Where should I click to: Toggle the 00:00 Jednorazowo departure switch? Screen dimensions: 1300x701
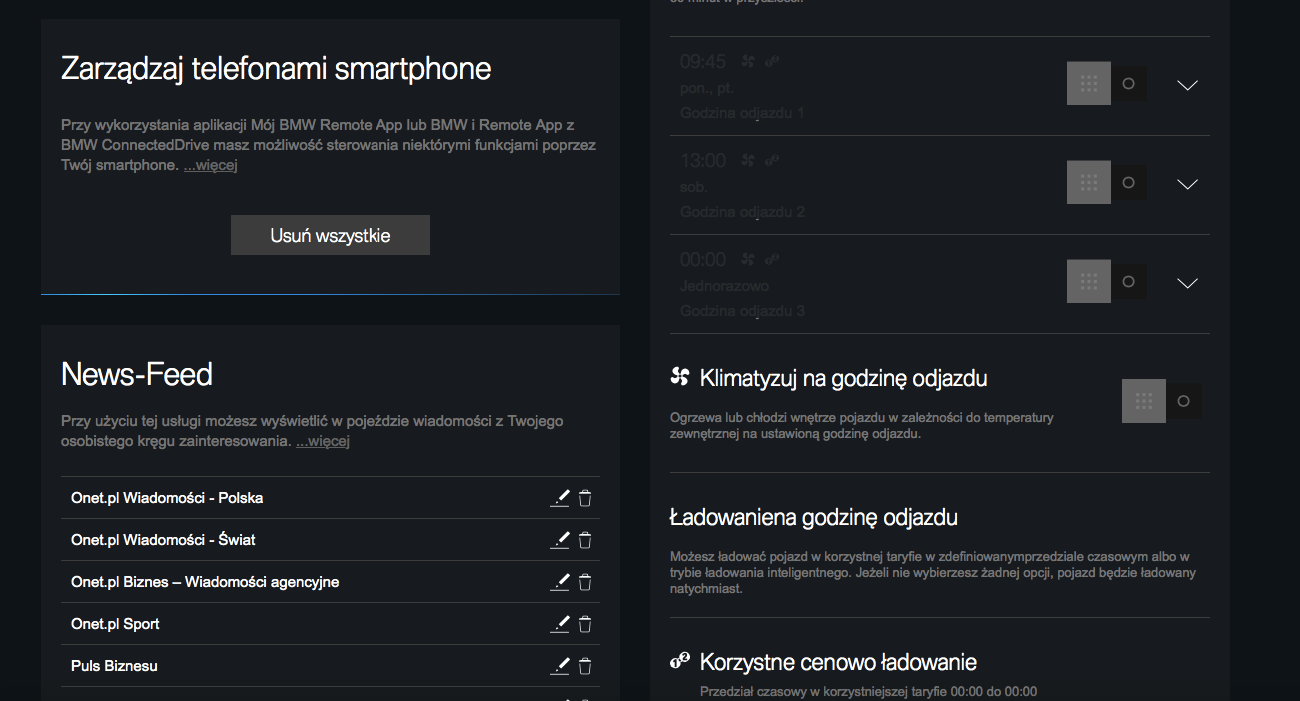coord(1107,282)
